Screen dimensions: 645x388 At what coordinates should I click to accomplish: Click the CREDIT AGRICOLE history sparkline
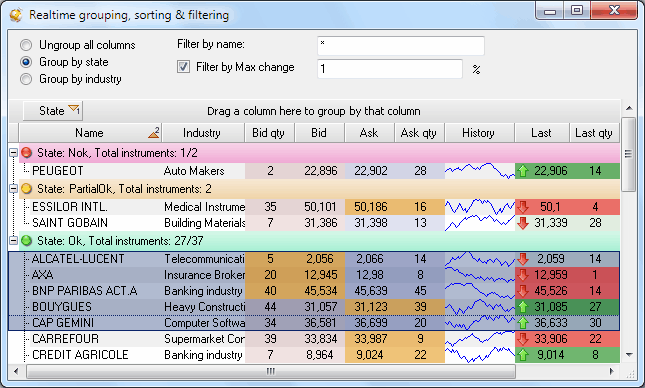pos(480,355)
